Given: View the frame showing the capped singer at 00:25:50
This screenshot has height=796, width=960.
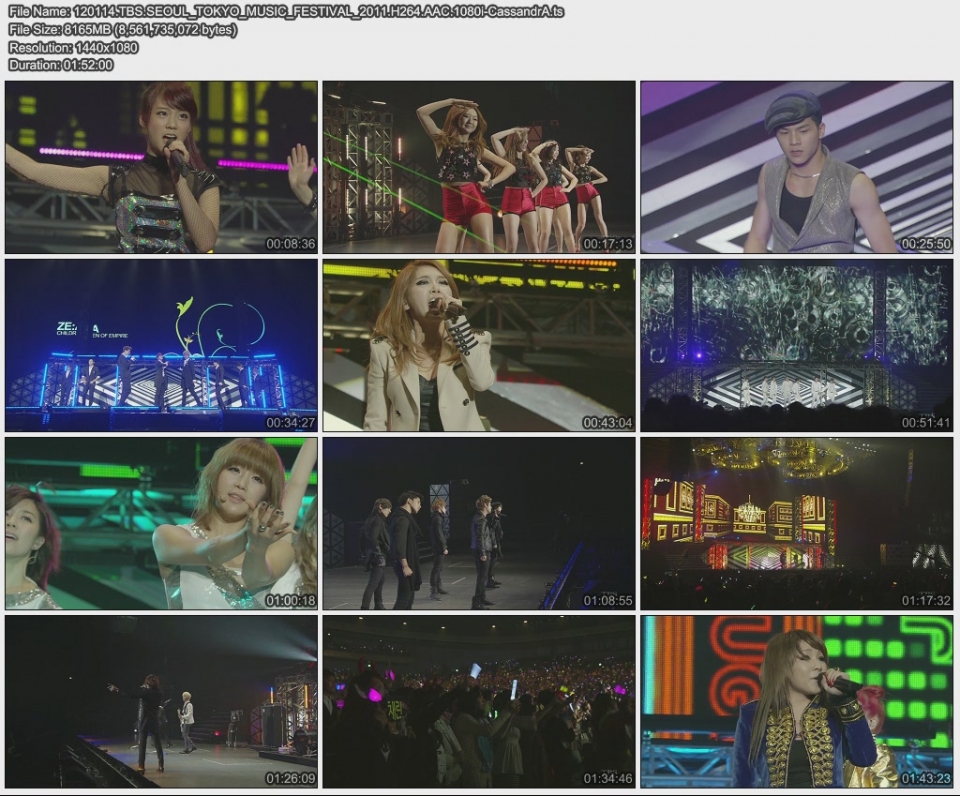Looking at the screenshot, I should 800,165.
